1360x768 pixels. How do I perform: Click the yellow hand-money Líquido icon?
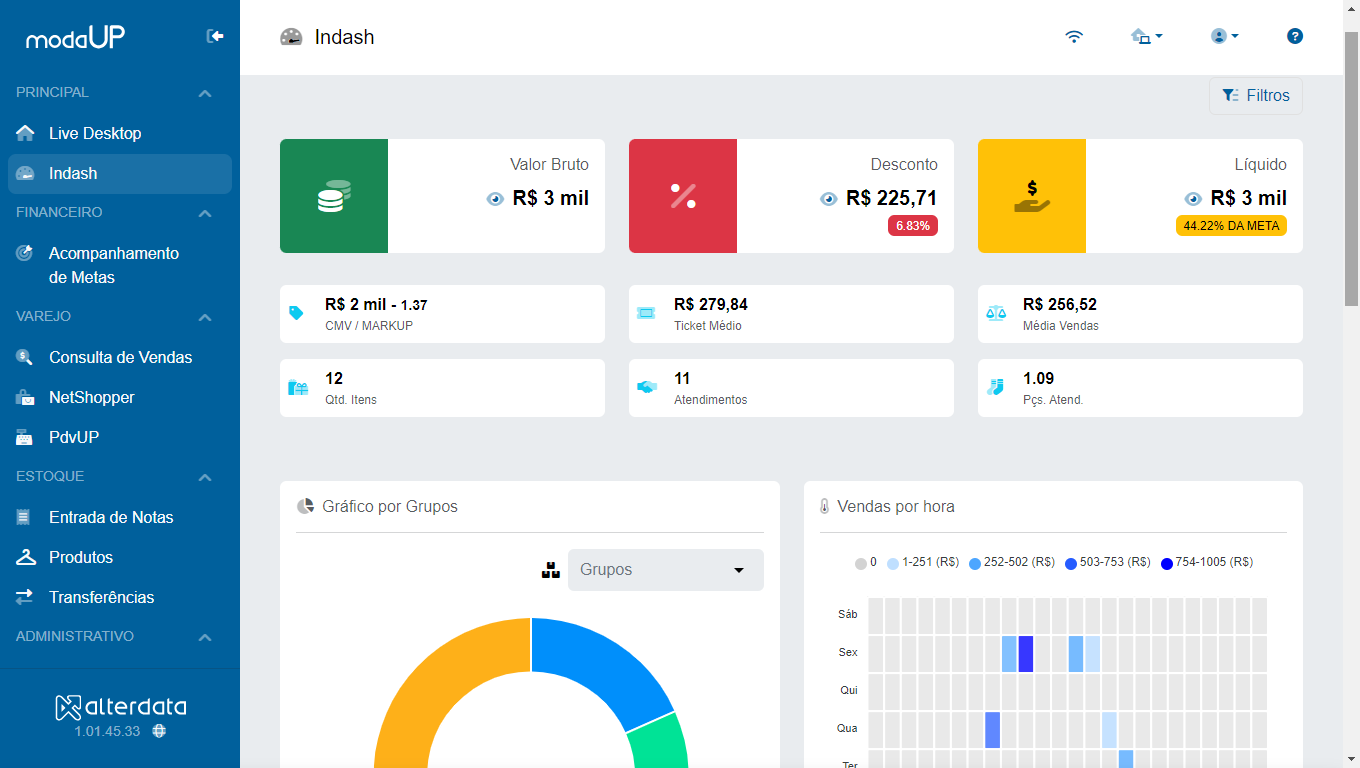coord(1032,196)
